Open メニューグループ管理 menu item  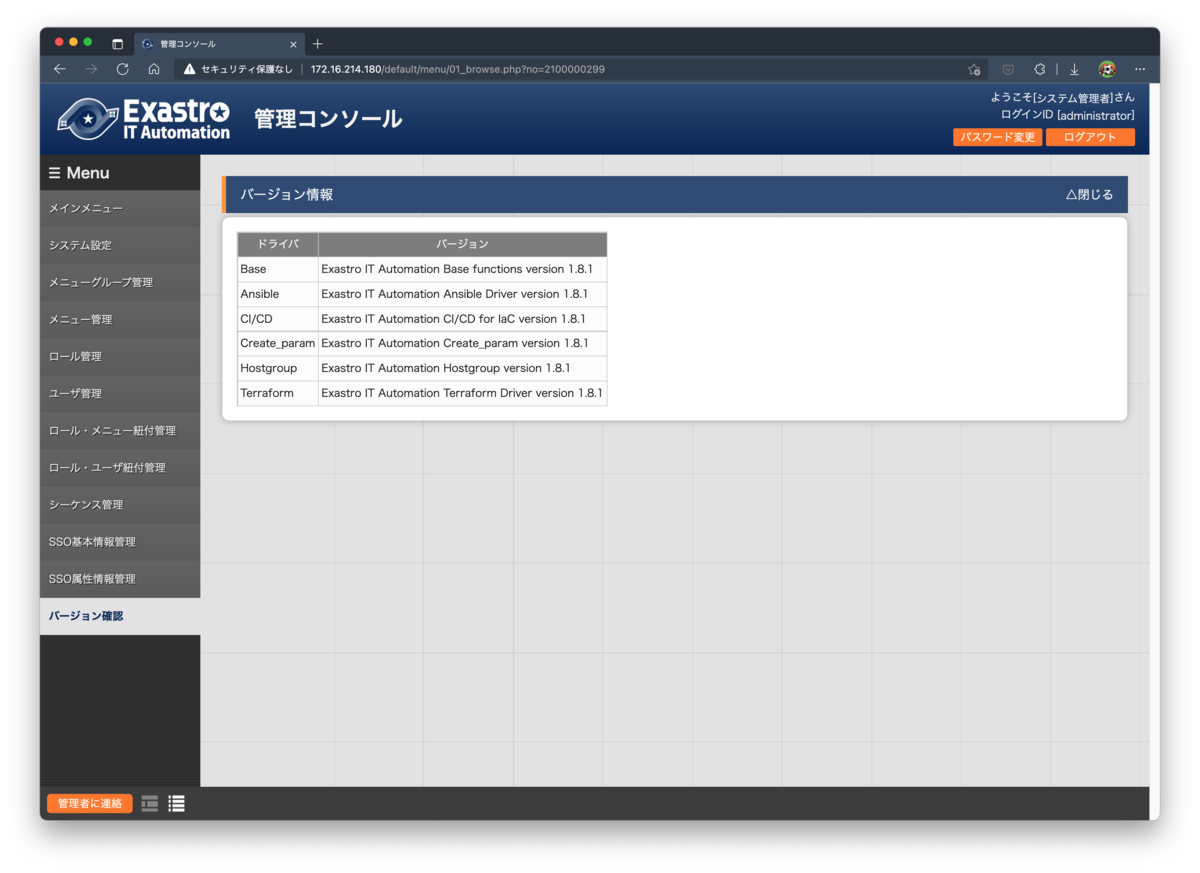120,283
